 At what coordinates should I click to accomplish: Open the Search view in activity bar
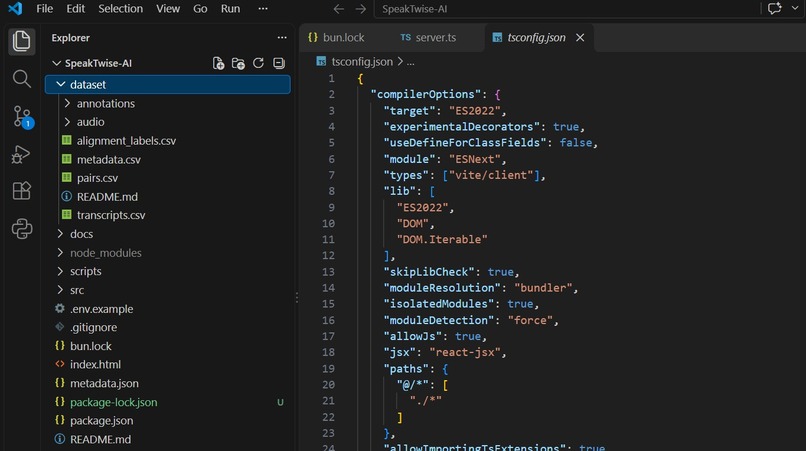[x=21, y=79]
